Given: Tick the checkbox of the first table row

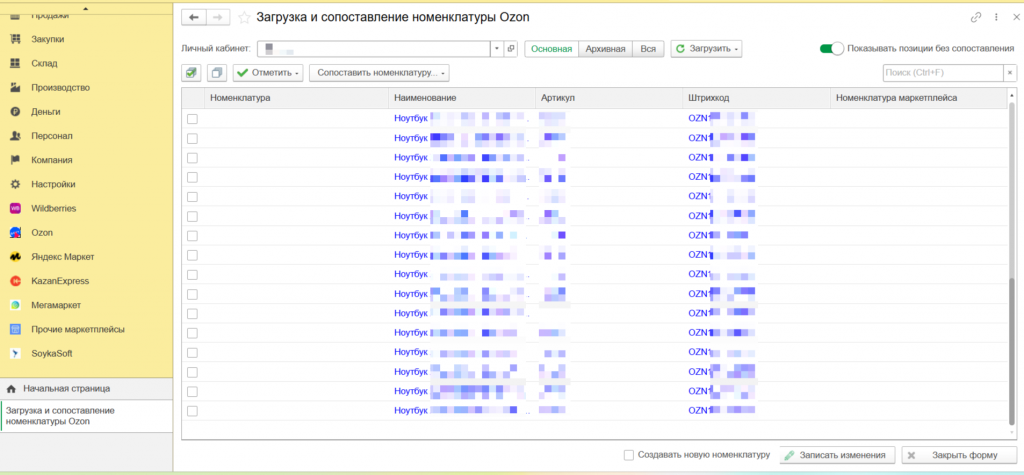Looking at the screenshot, I should 192,119.
